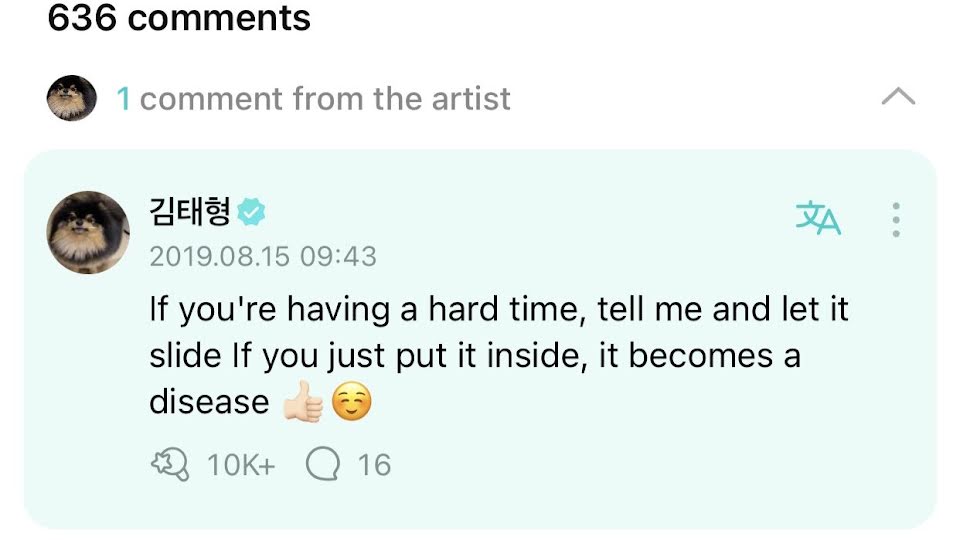This screenshot has width=960, height=540.
Task: Collapse the artist comment section chevron
Action: 898,97
